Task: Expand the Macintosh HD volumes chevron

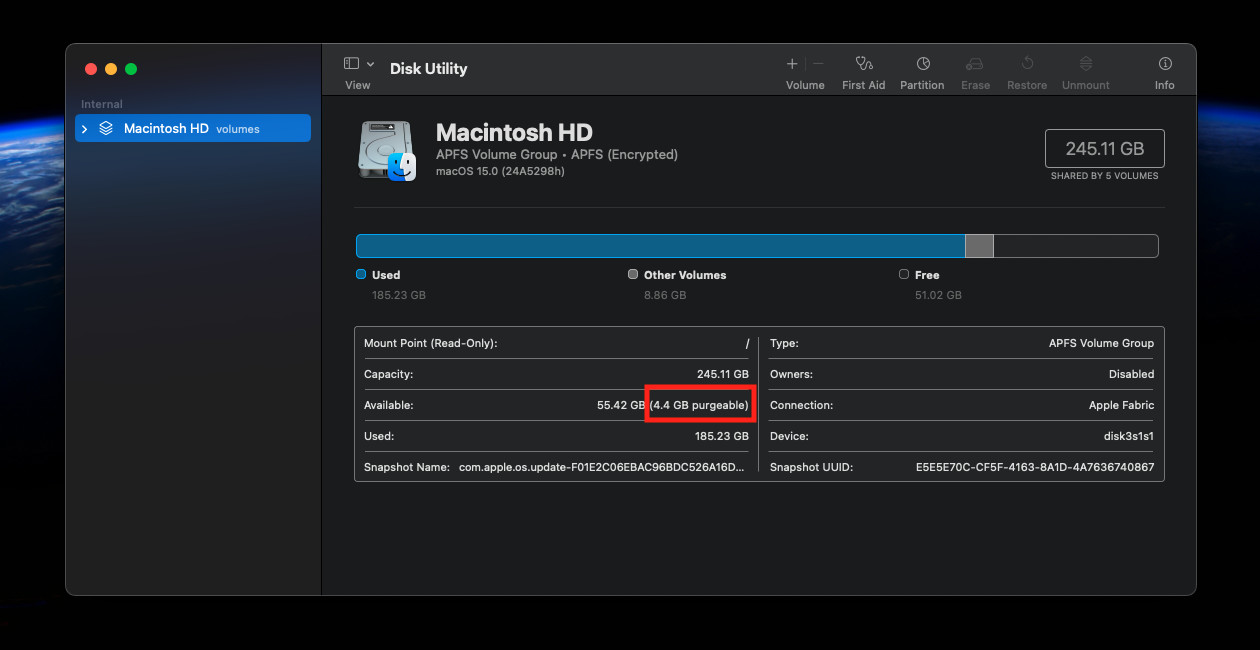Action: (85, 129)
